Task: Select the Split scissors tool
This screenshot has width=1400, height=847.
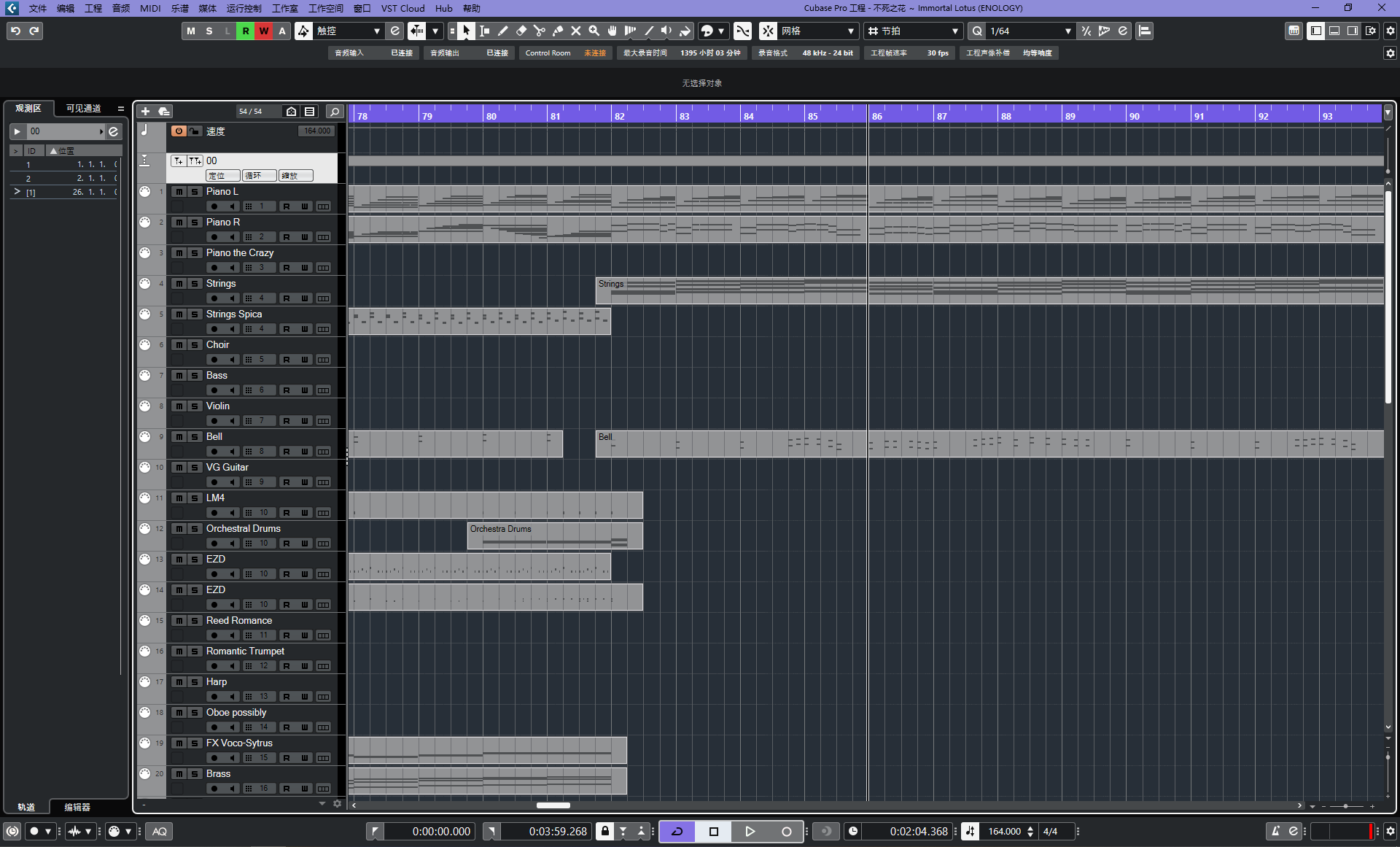Action: pyautogui.click(x=539, y=31)
